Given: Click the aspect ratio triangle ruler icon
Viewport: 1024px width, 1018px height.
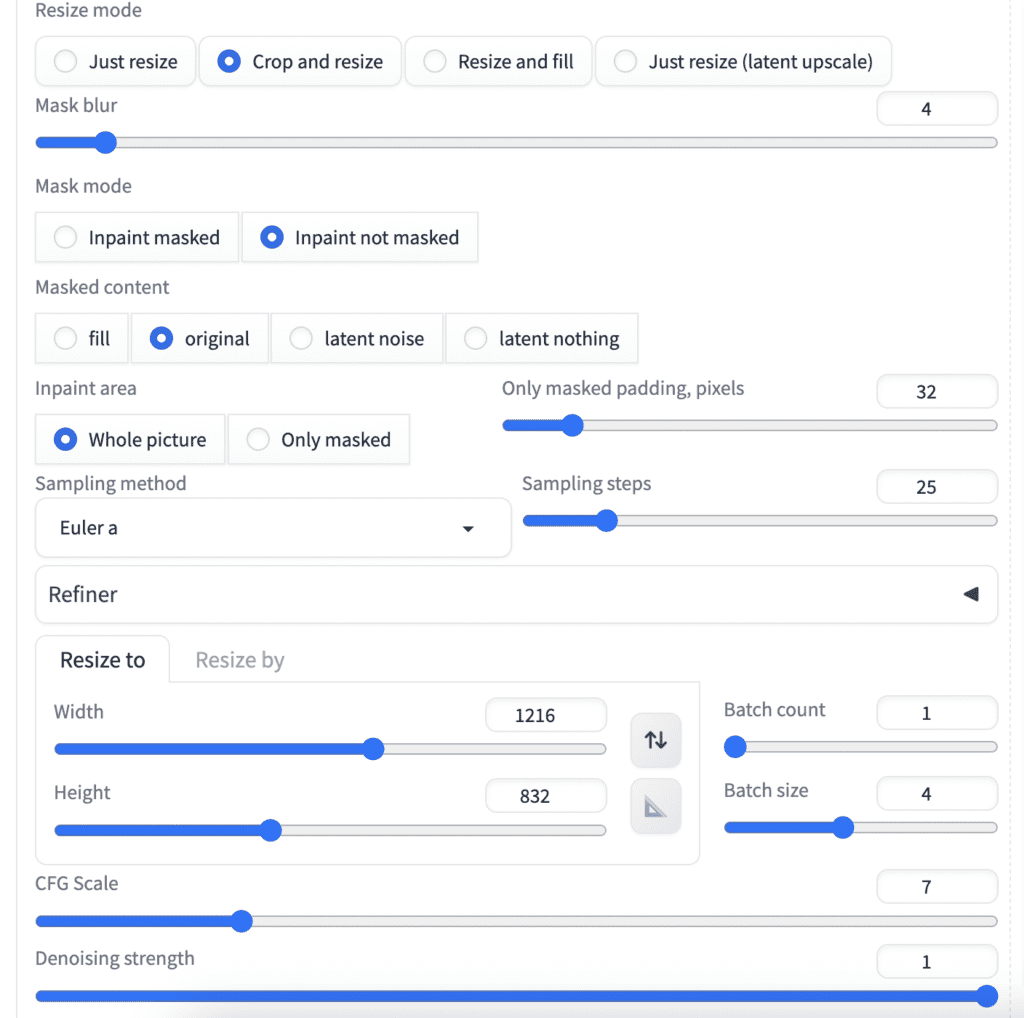Looking at the screenshot, I should 656,806.
